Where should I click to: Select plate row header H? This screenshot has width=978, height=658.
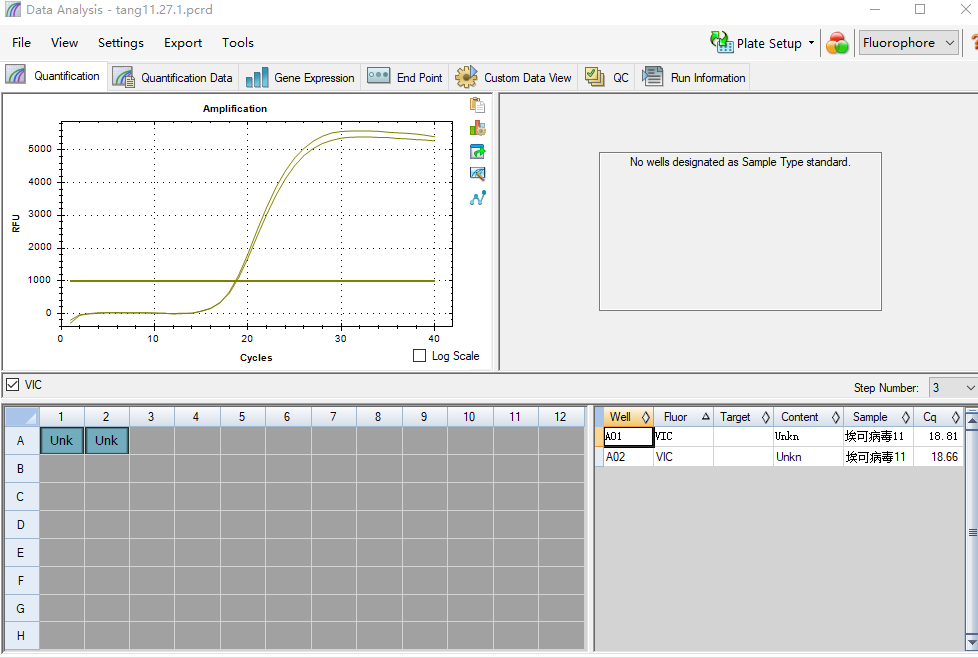click(21, 636)
